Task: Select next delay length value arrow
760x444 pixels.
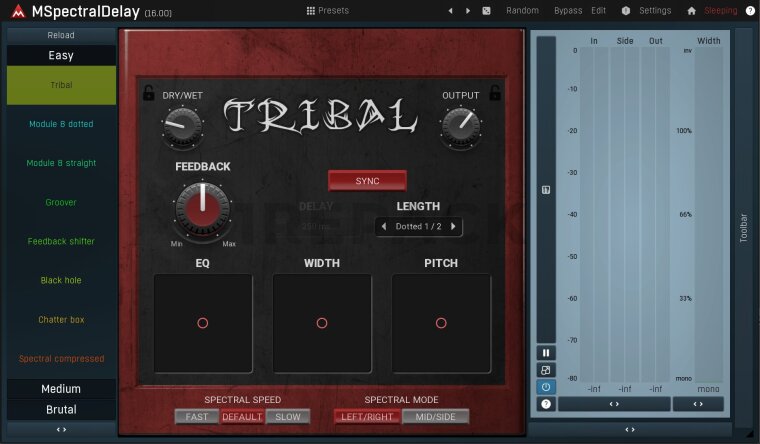Action: click(x=453, y=227)
